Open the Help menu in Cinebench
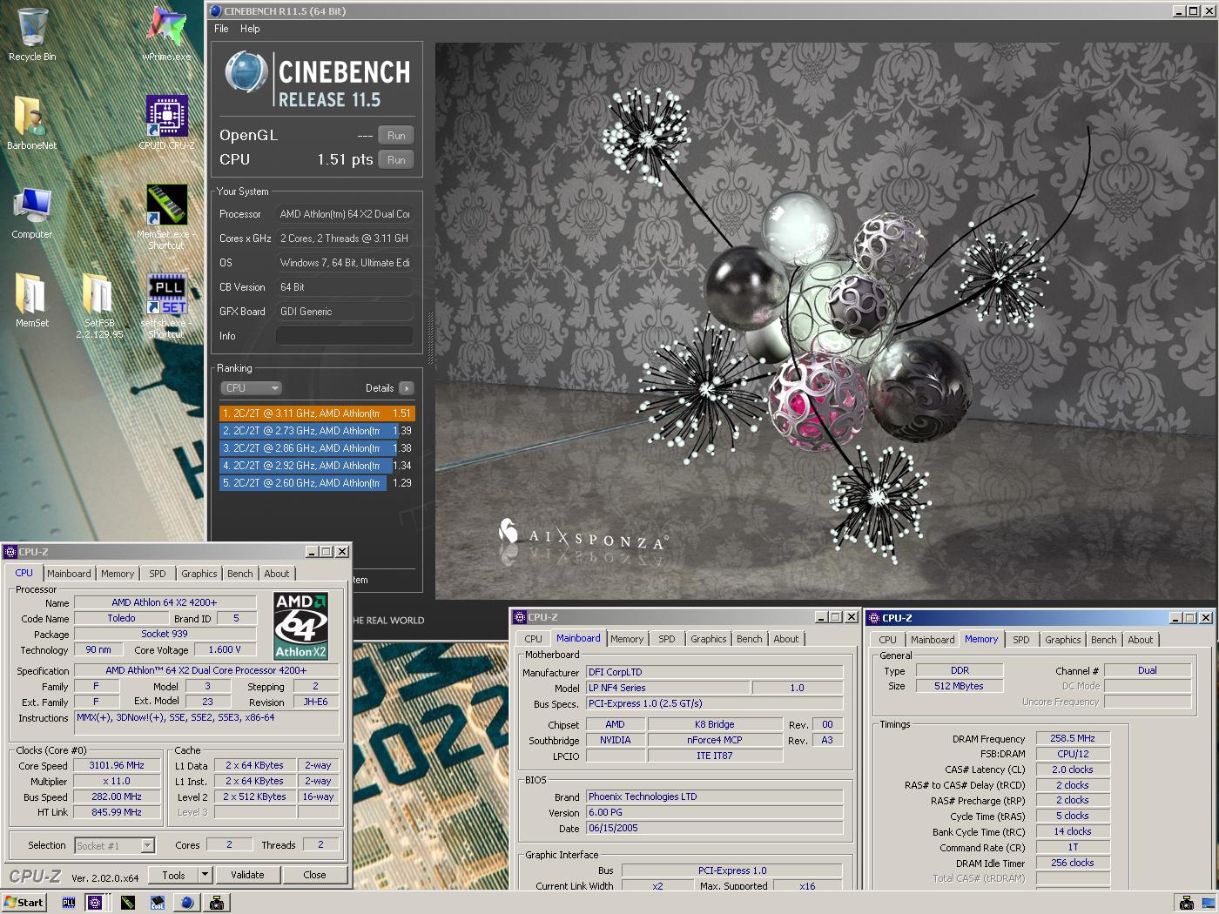 pyautogui.click(x=250, y=29)
